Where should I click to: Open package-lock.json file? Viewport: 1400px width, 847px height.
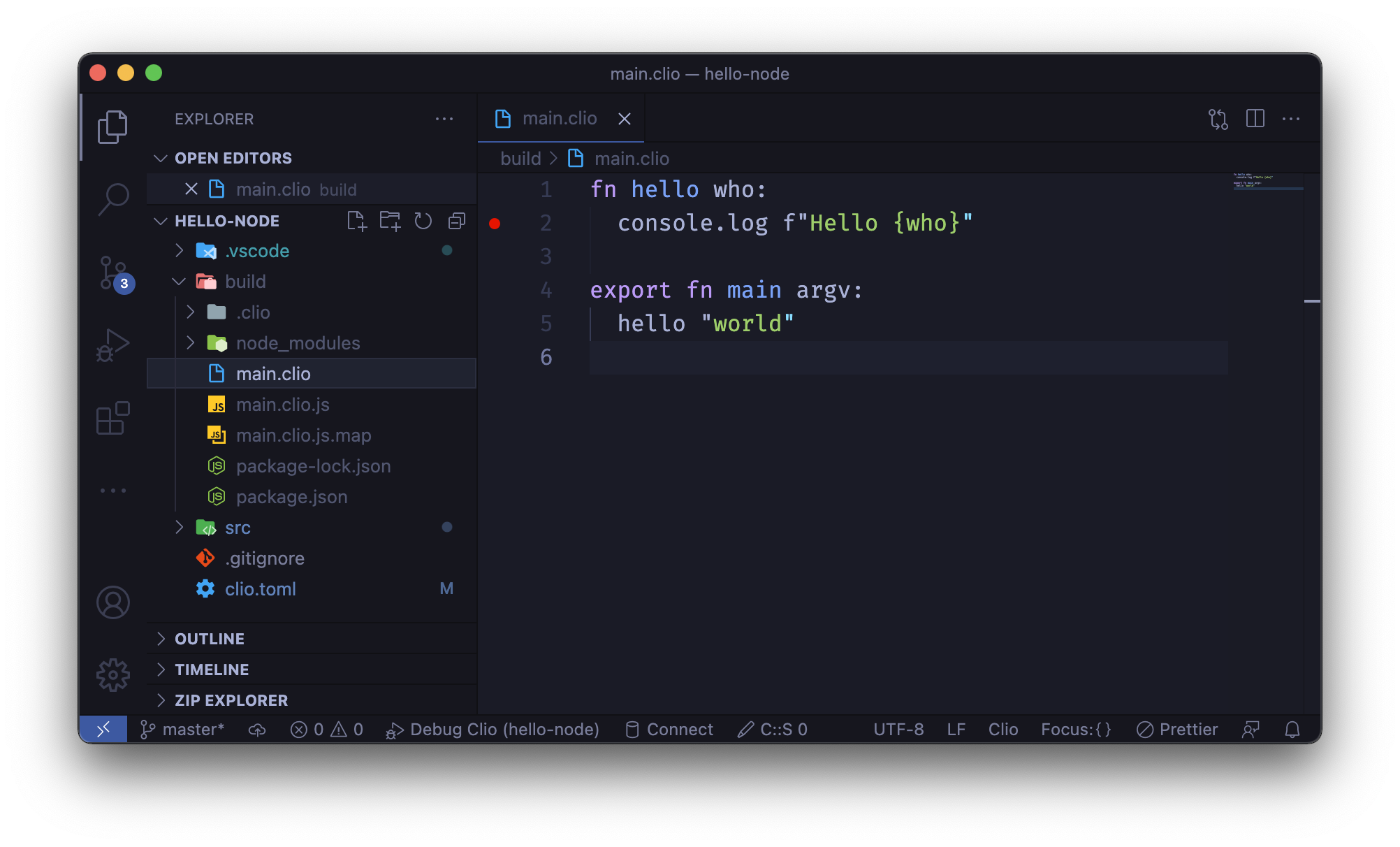pyautogui.click(x=312, y=466)
